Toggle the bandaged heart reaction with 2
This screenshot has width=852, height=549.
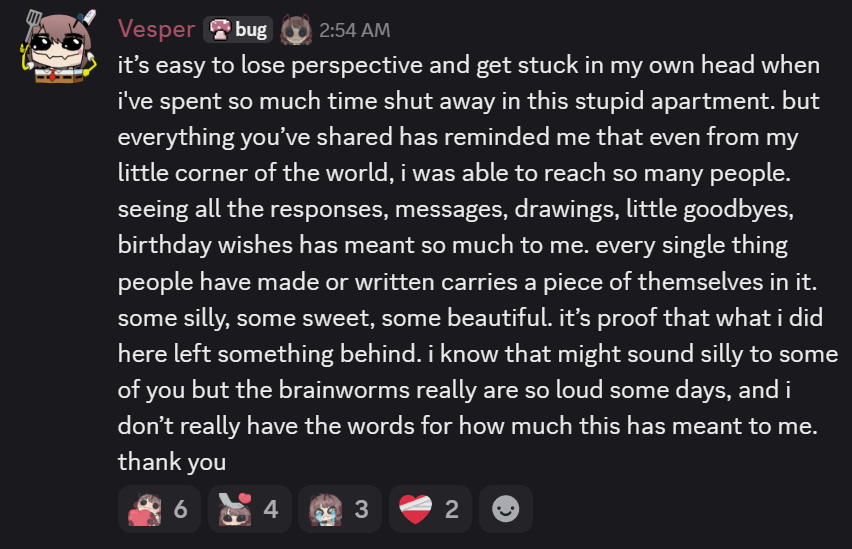429,510
